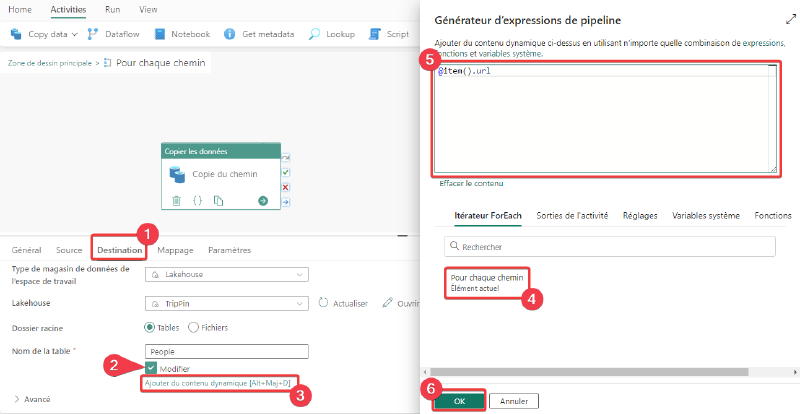
Task: Select the on-completion blue arrow connector
Action: 286,202
